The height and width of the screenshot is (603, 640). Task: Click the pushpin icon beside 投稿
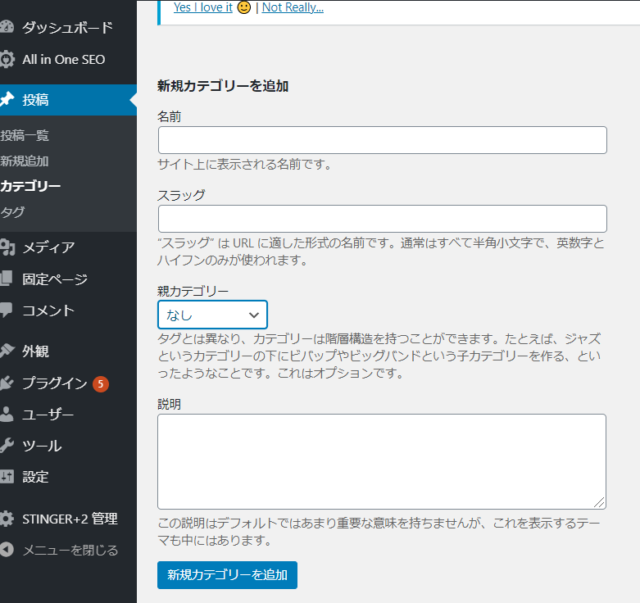tap(7, 99)
